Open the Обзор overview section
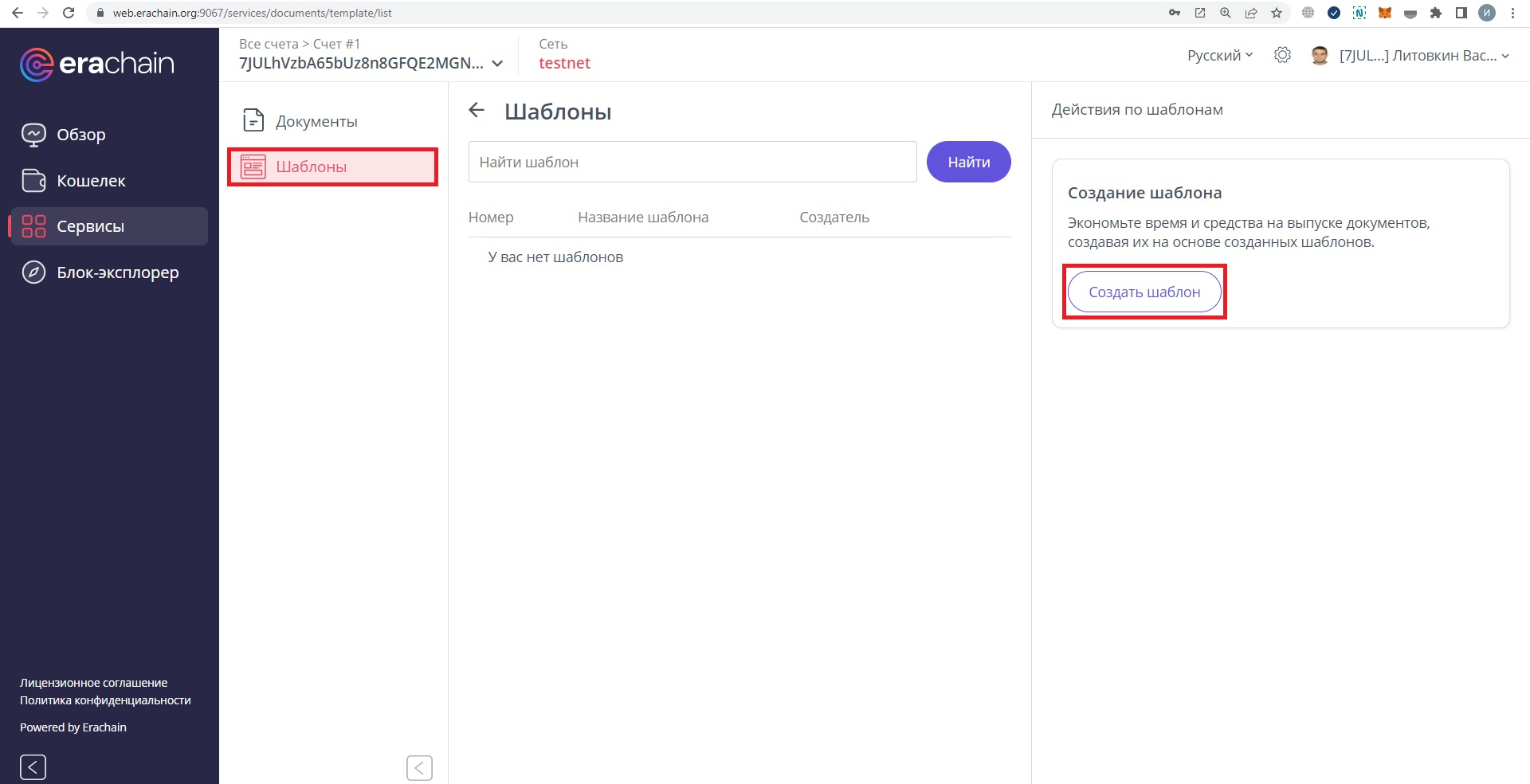The width and height of the screenshot is (1530, 784). coord(80,135)
